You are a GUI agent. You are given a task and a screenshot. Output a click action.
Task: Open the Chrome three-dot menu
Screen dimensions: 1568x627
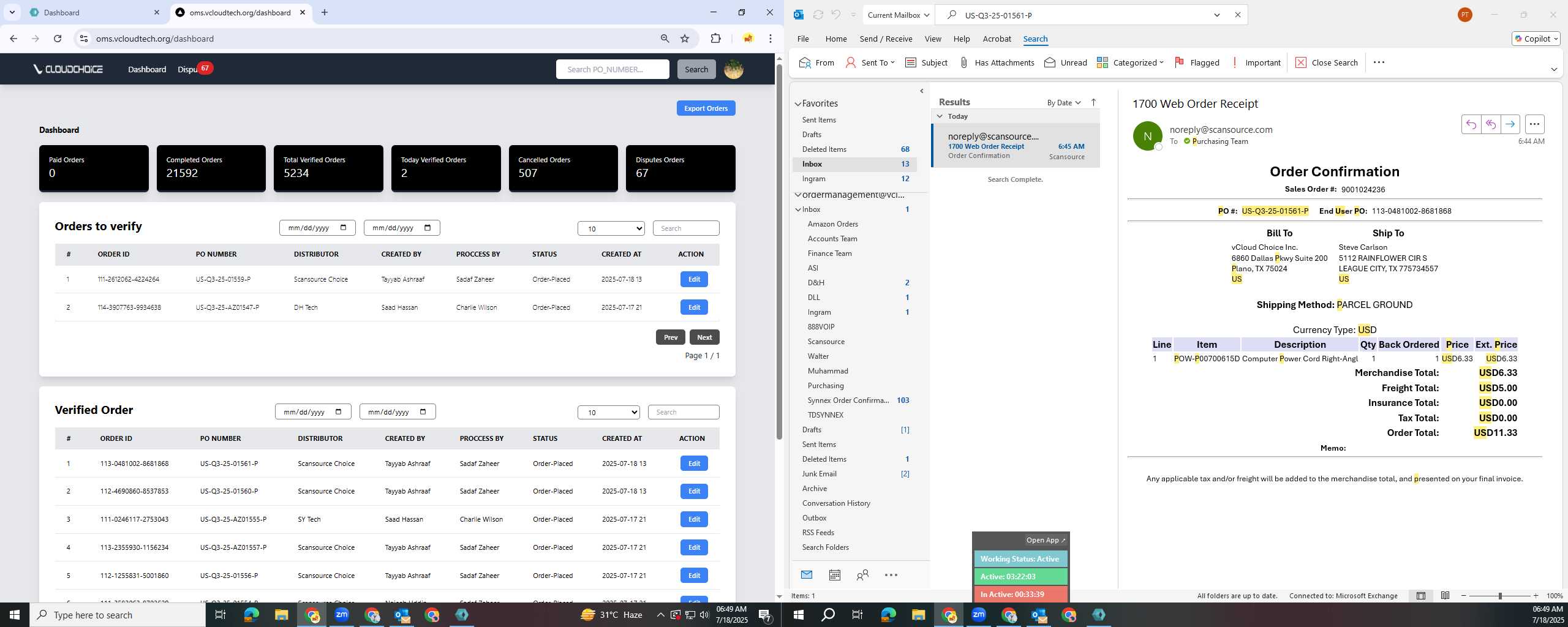pyautogui.click(x=771, y=39)
